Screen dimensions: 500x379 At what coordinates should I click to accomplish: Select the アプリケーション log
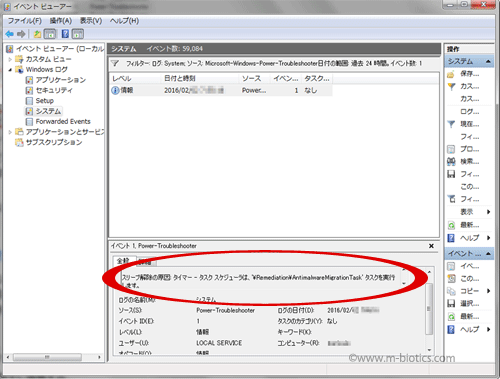pos(61,80)
